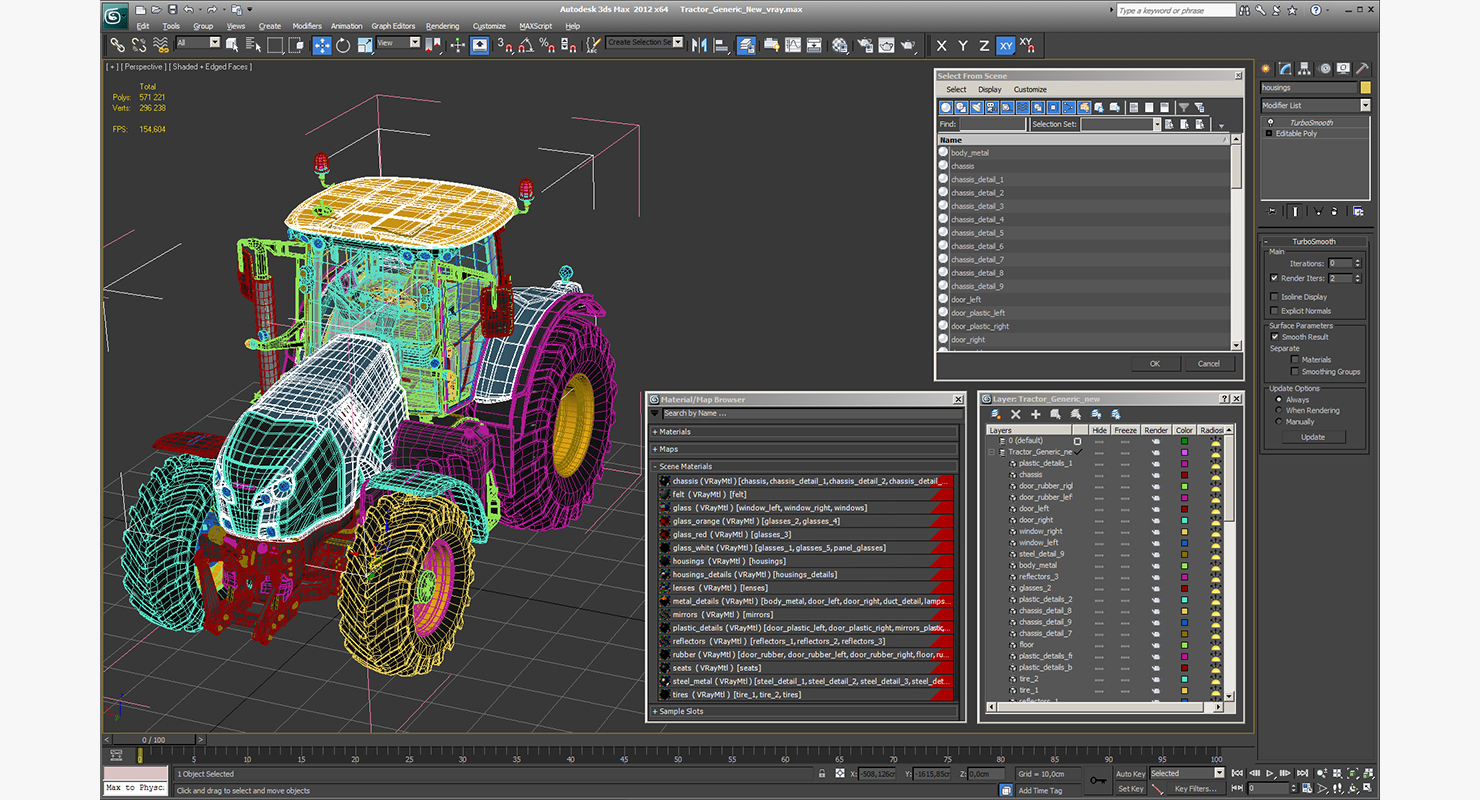Open the Modifiers menu

tap(306, 26)
